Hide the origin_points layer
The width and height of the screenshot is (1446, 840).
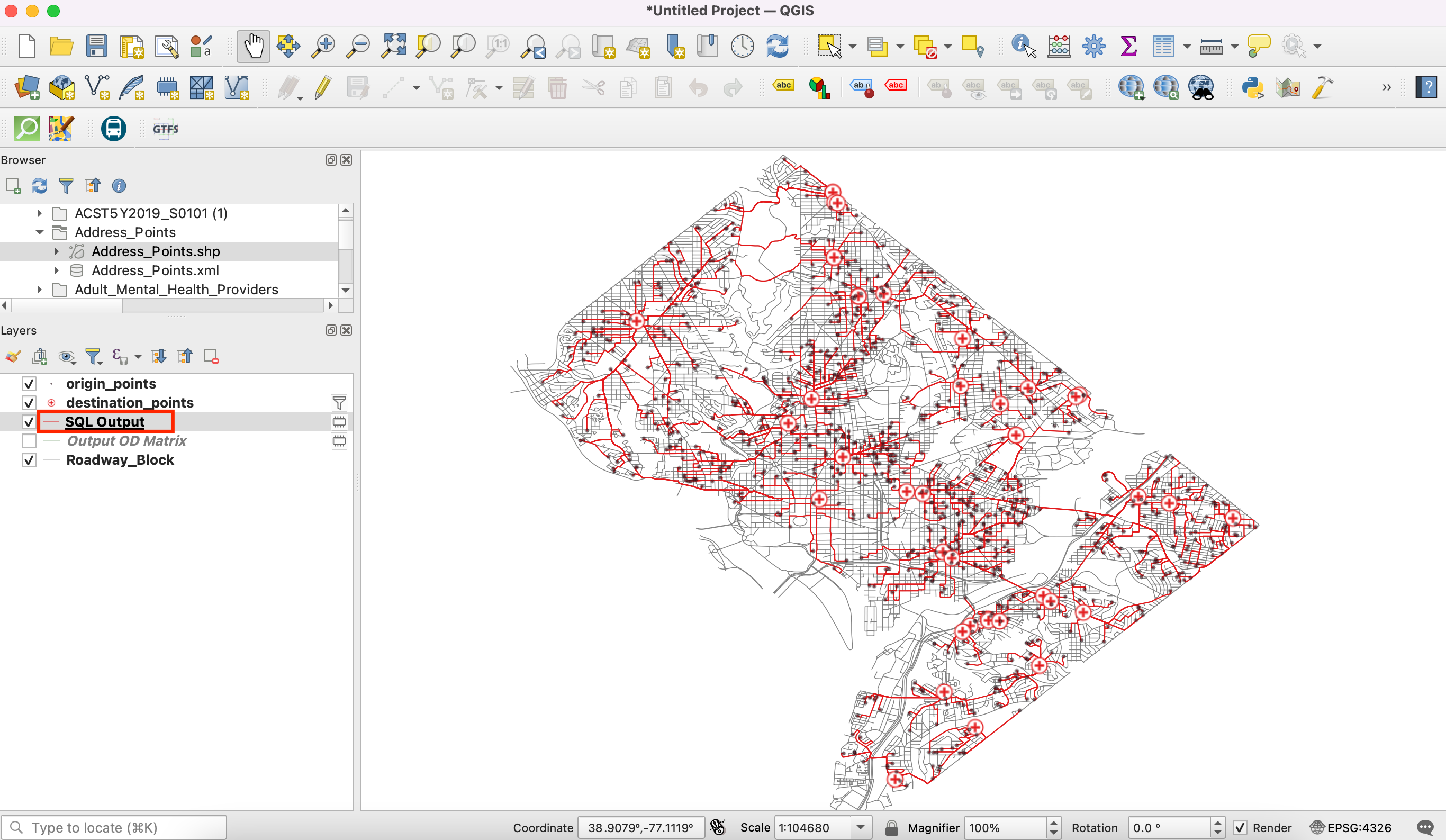click(29, 383)
